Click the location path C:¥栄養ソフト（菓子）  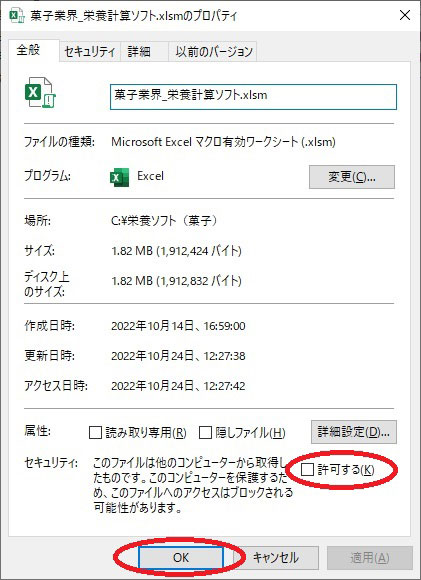pos(164,221)
